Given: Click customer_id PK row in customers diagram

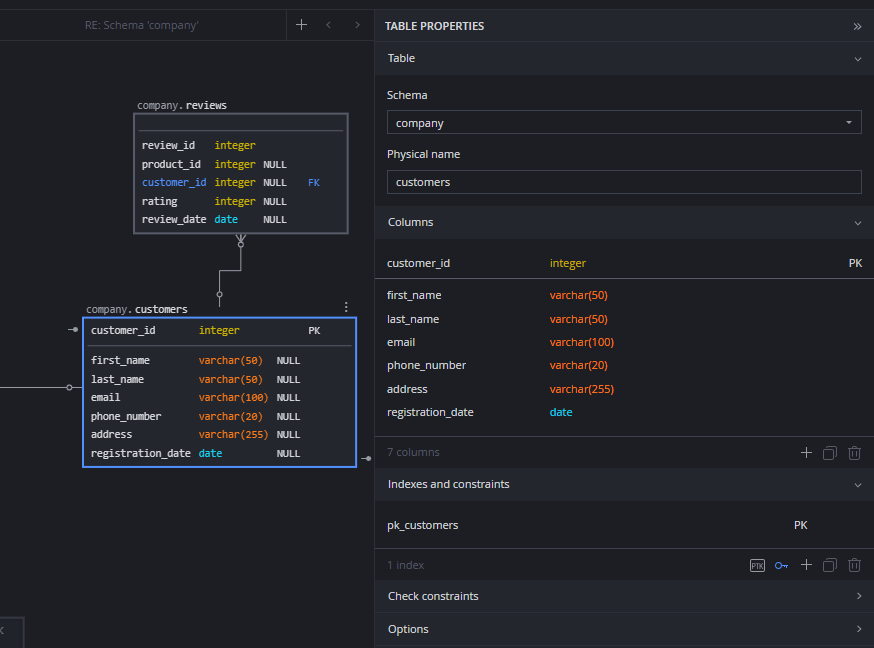Looking at the screenshot, I should click(219, 330).
